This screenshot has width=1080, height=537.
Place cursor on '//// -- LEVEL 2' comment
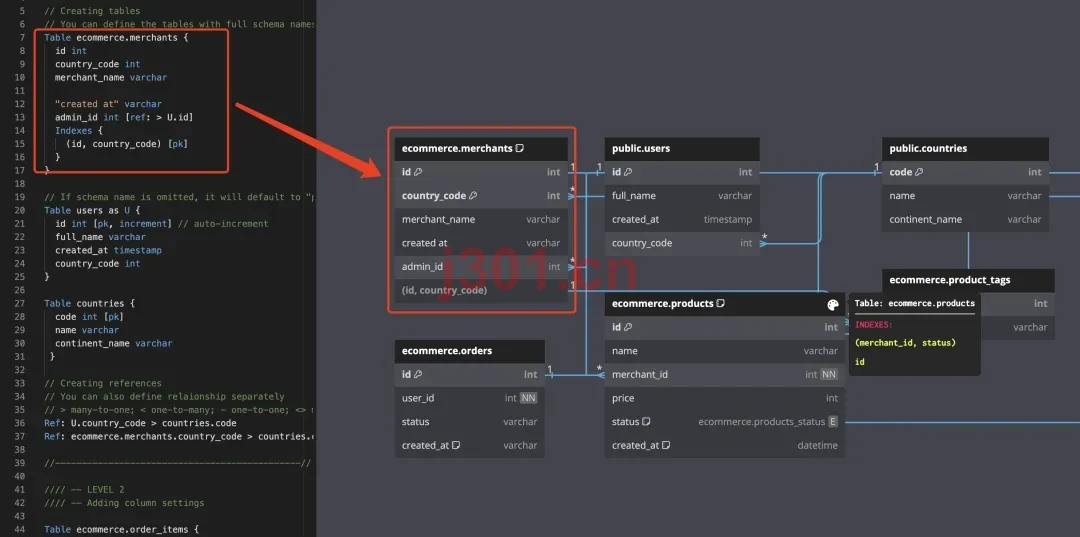[84, 489]
